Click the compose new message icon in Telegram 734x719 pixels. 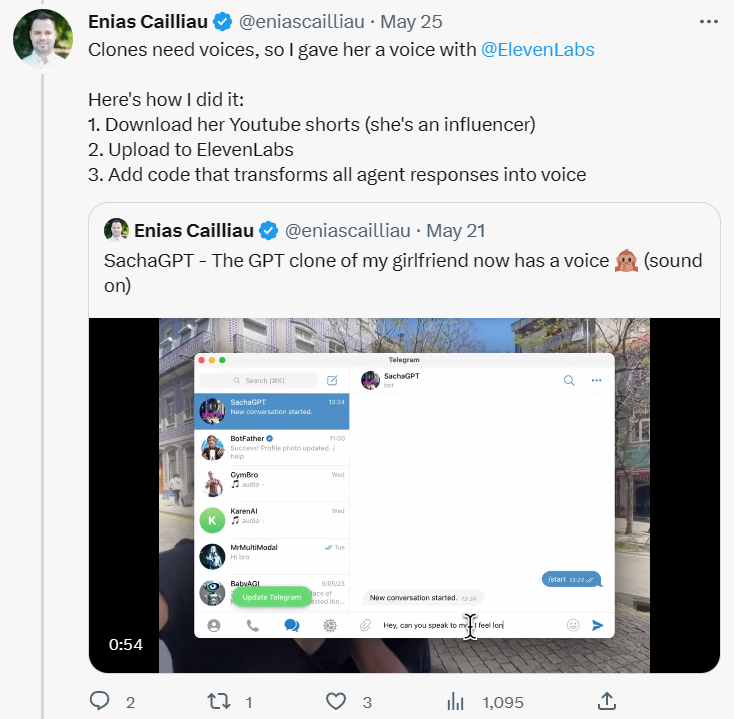pyautogui.click(x=332, y=381)
